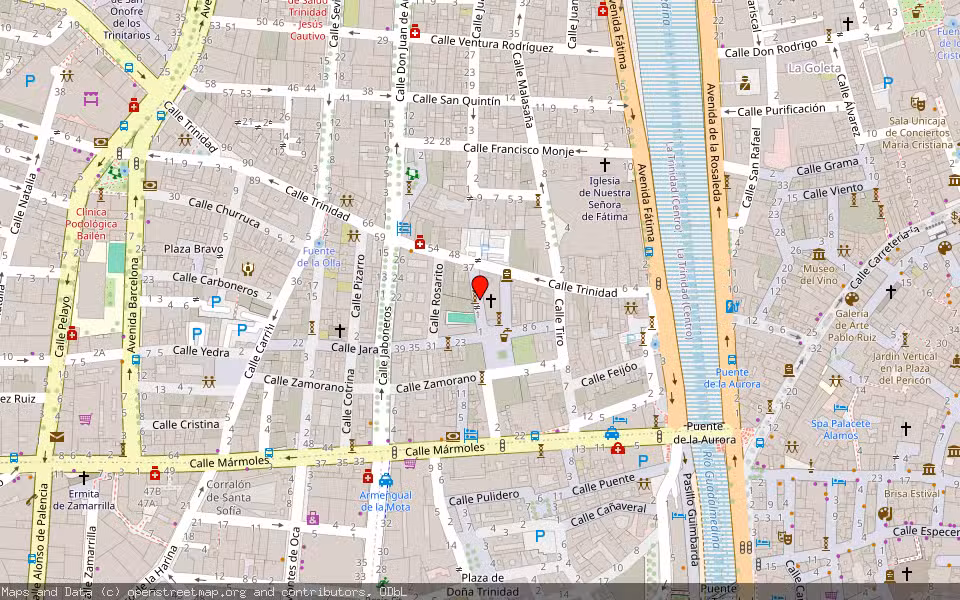Click the magenta market stall icon near Avenida Barcelona
The image size is (960, 600).
click(x=92, y=99)
